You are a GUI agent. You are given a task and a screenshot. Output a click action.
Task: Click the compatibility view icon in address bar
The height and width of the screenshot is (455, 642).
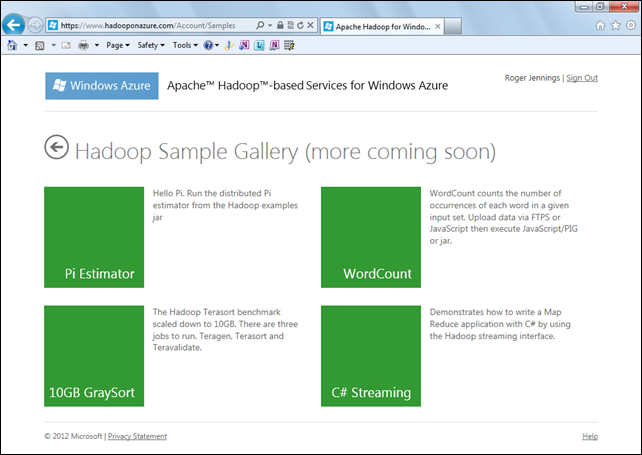coord(290,25)
